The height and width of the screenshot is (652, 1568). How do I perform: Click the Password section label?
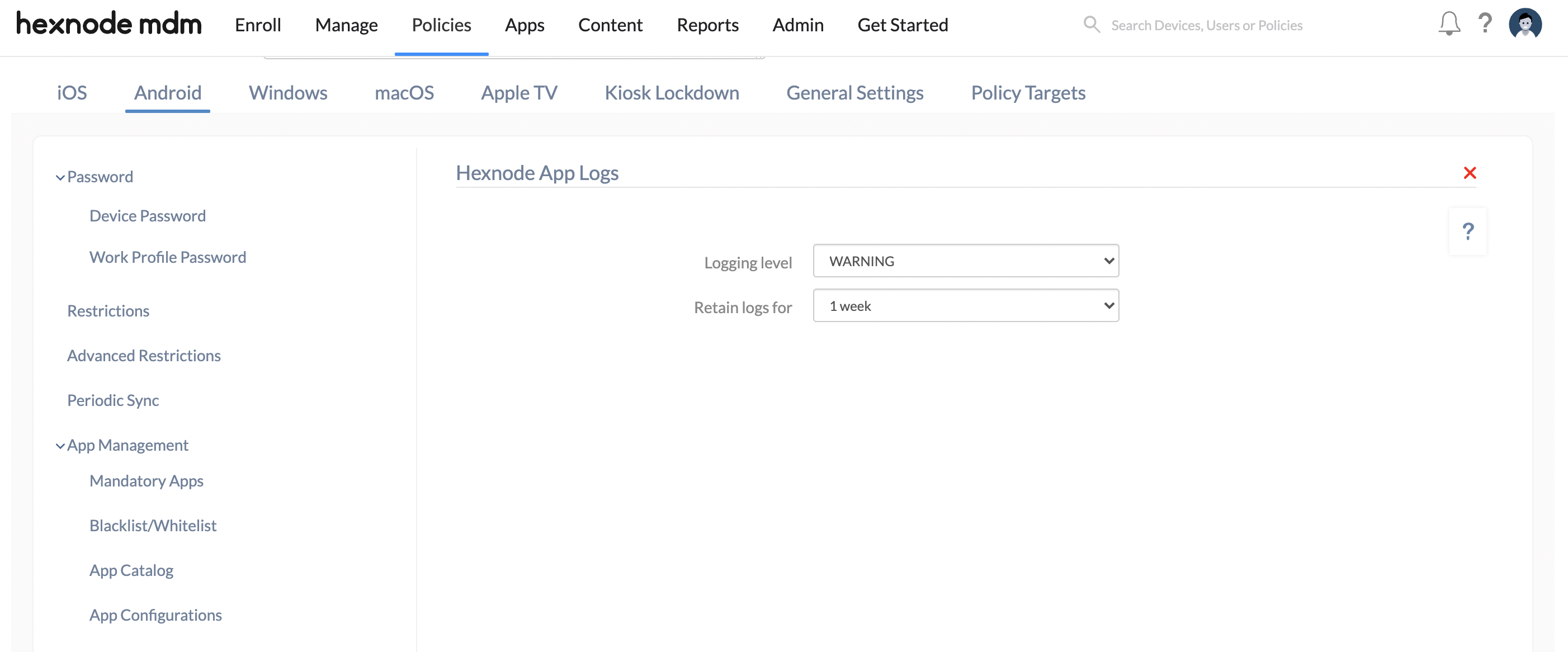click(100, 177)
